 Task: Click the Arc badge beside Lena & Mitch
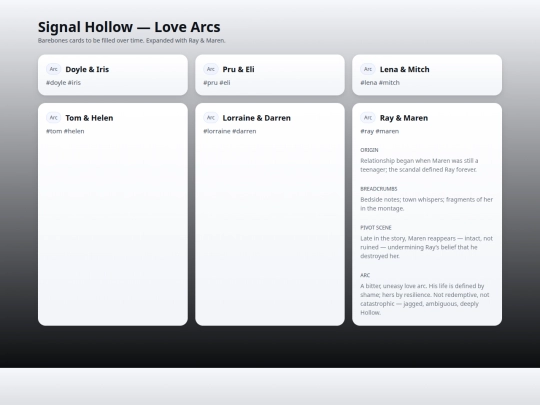368,69
